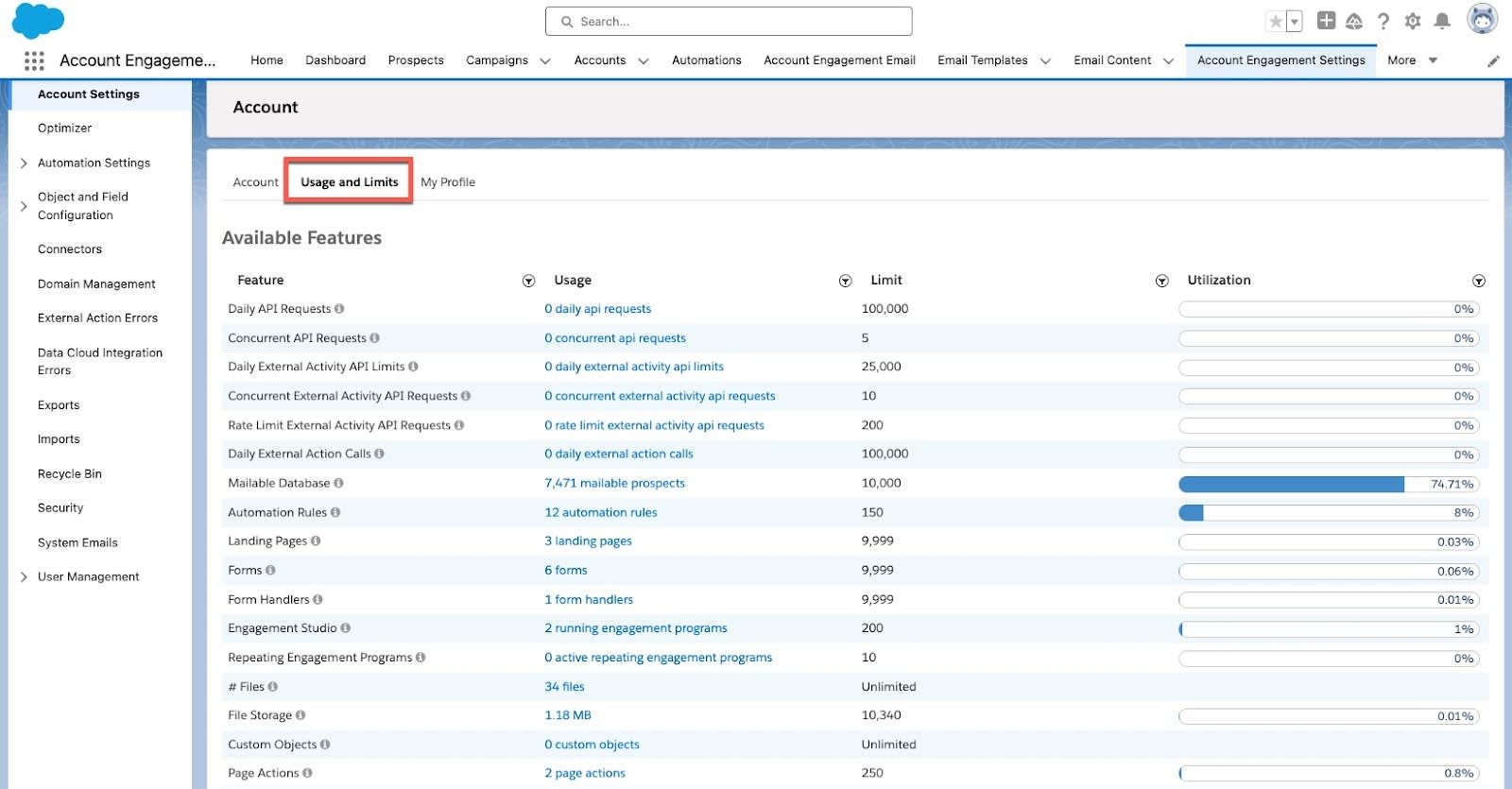Open Optimizer in sidebar

(x=64, y=129)
